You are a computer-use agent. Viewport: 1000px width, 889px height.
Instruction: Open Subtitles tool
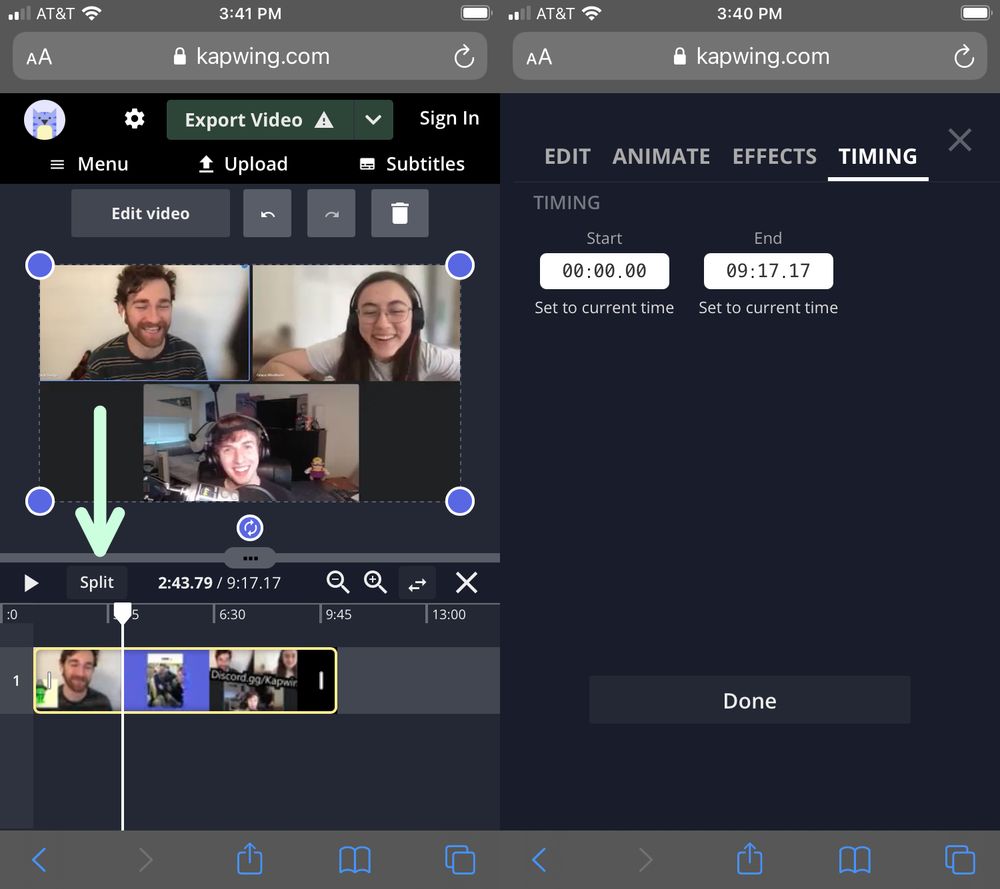coord(411,164)
